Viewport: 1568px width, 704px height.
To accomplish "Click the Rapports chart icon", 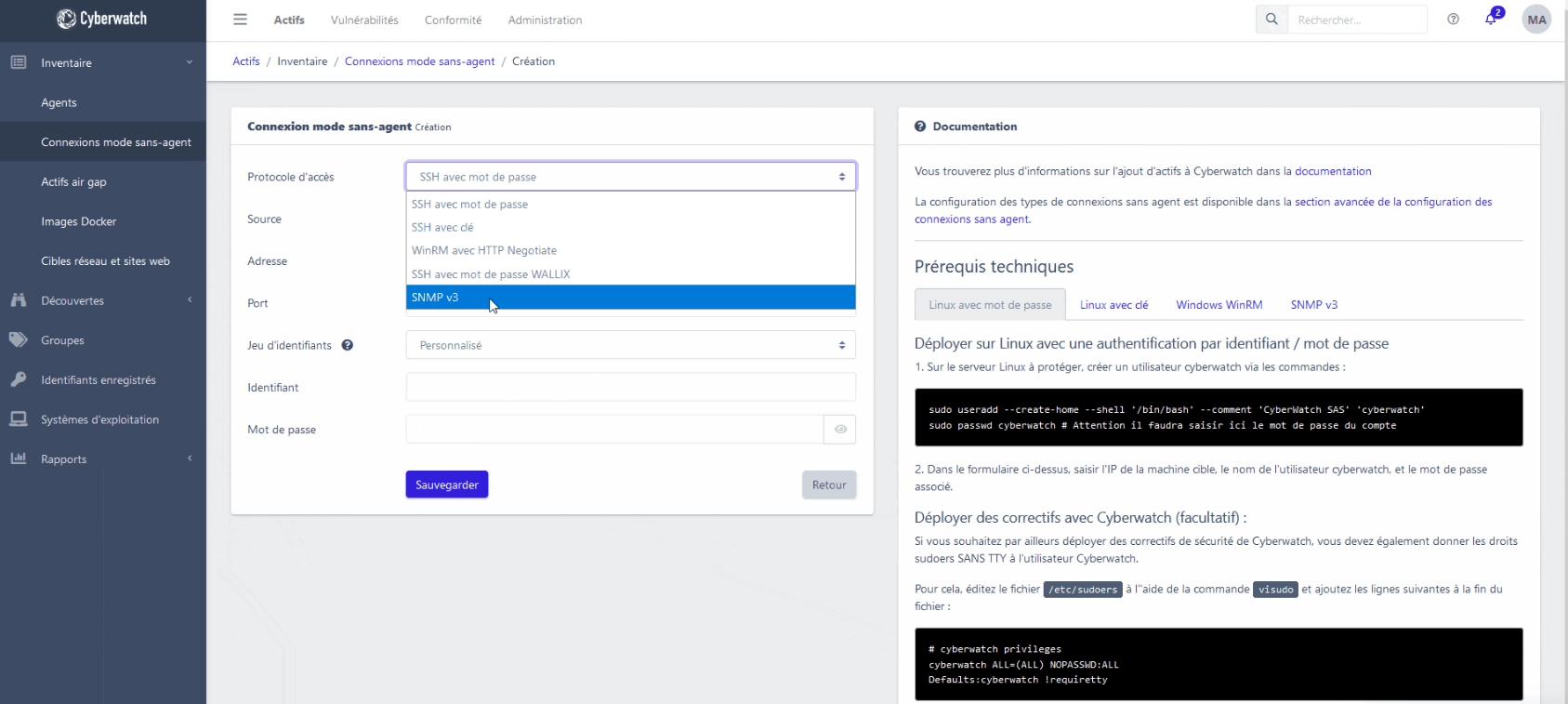I will coord(19,458).
